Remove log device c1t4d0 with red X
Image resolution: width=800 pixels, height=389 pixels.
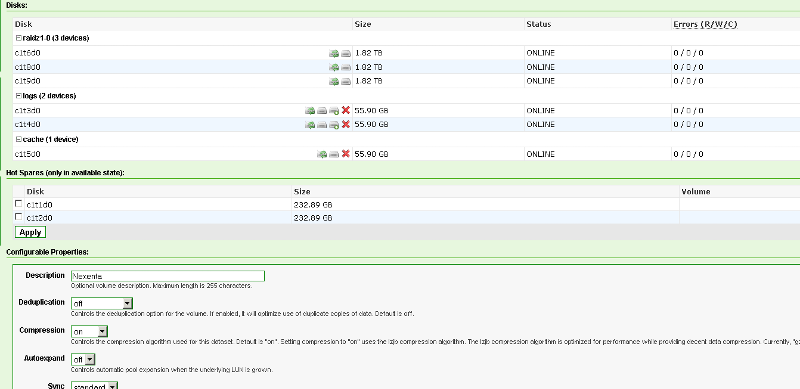coord(346,124)
